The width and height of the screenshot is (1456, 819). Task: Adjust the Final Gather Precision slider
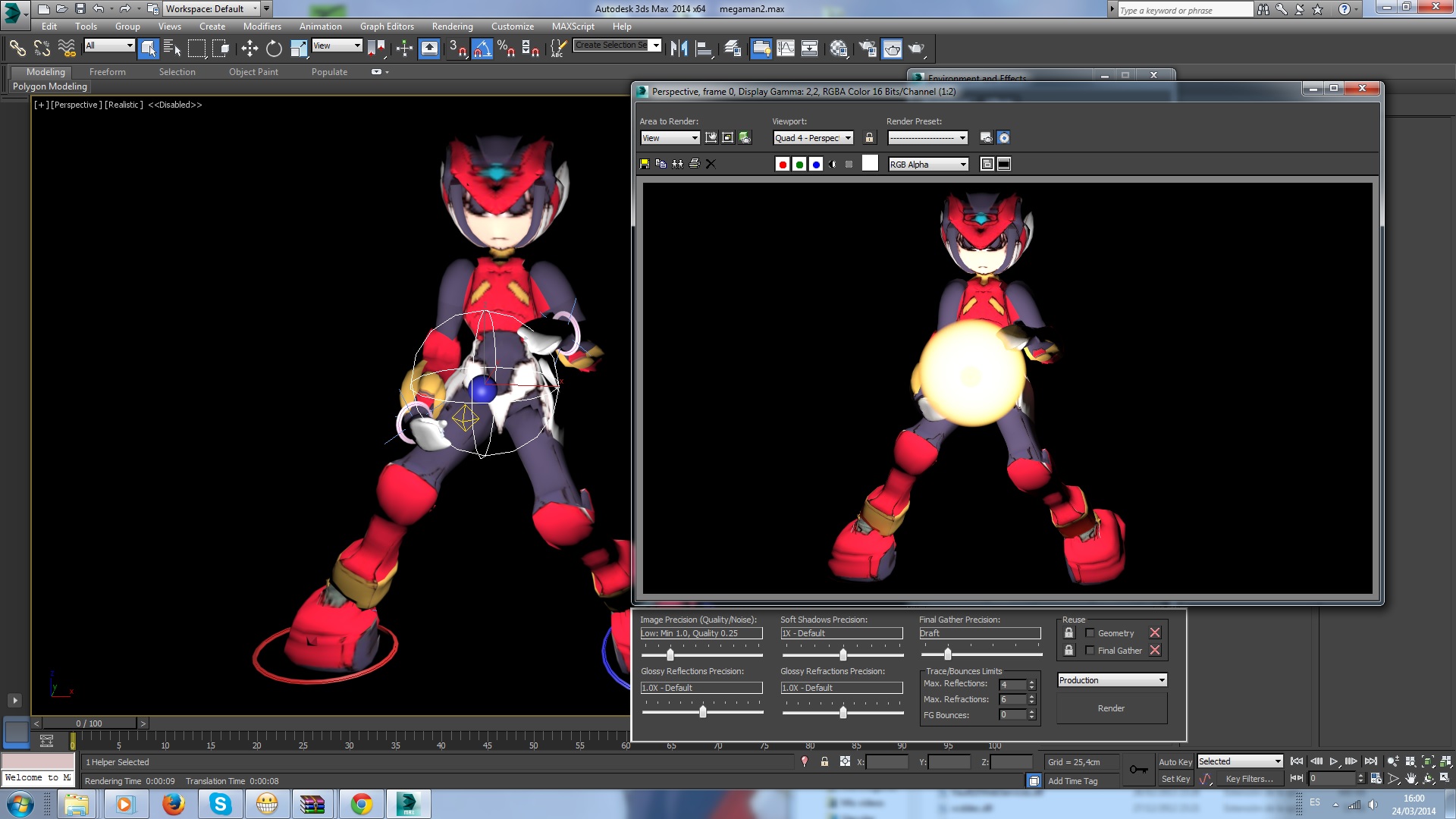tap(947, 654)
